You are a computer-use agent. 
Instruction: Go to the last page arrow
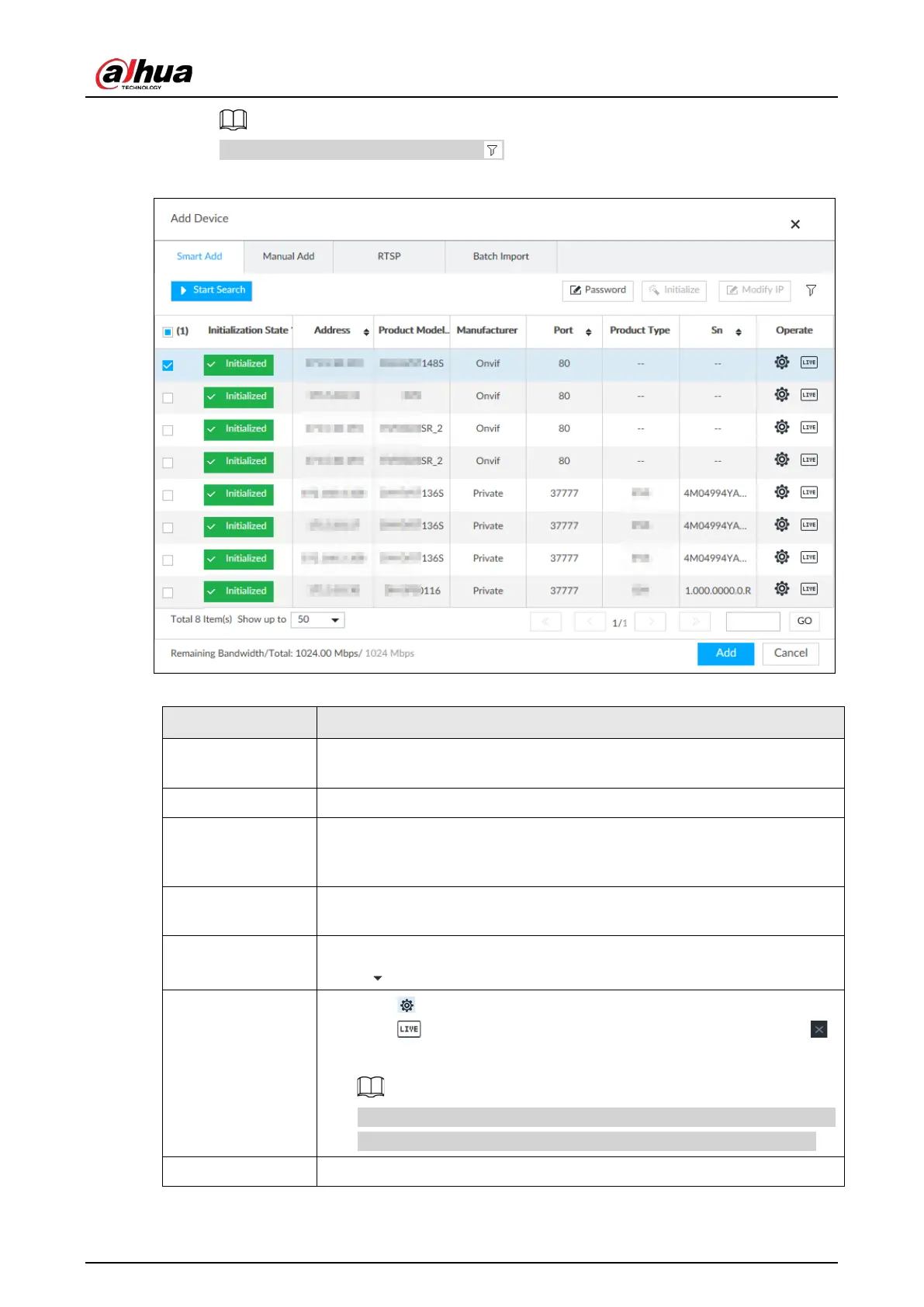click(695, 622)
